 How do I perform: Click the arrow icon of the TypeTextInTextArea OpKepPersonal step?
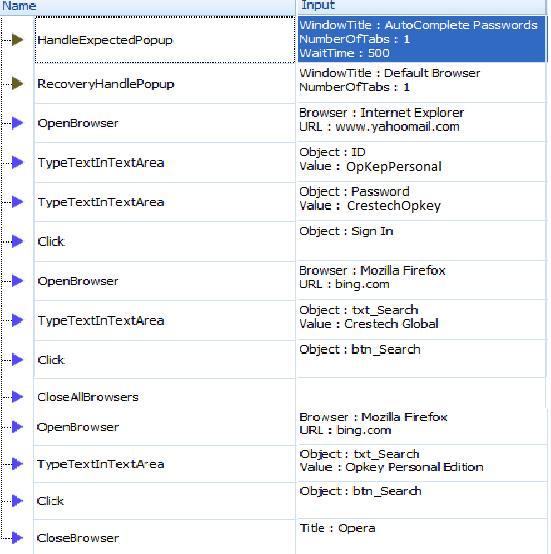point(17,163)
